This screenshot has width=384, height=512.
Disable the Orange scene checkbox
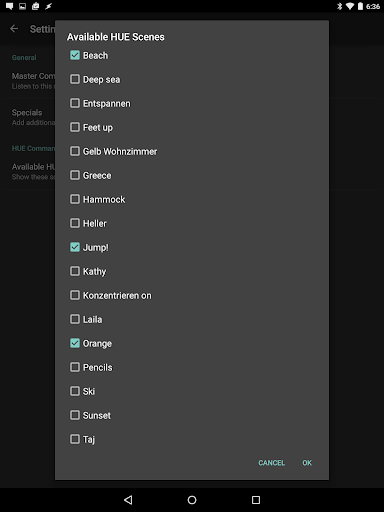point(75,343)
